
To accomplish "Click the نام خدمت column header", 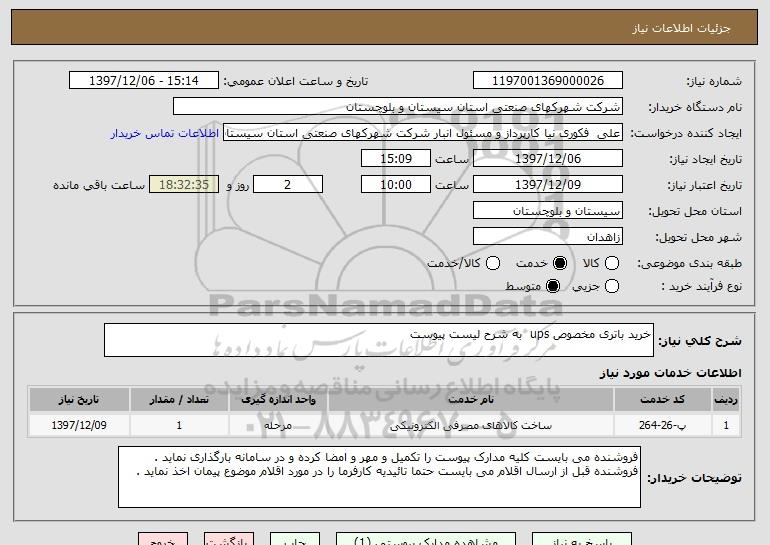I will 471,400.
